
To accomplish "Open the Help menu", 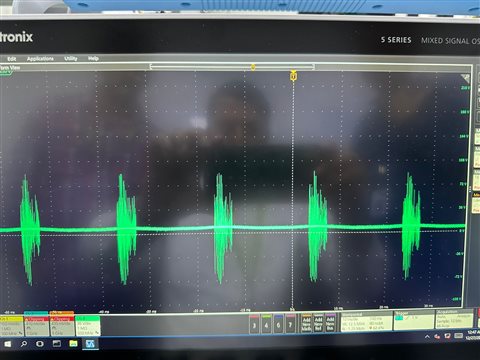I will (93, 58).
